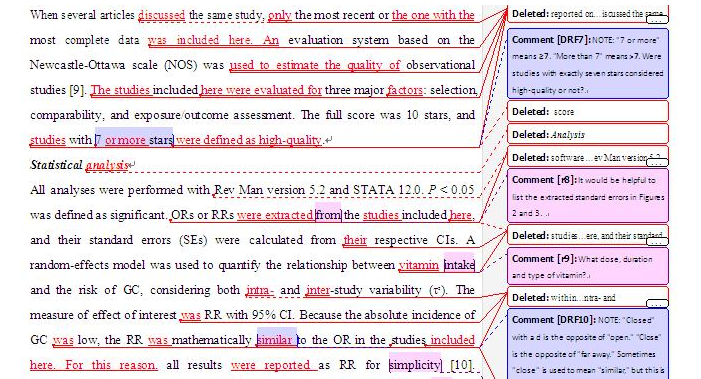
Task: Click the 'Deleted: score' revision balloon
Action: (x=588, y=111)
